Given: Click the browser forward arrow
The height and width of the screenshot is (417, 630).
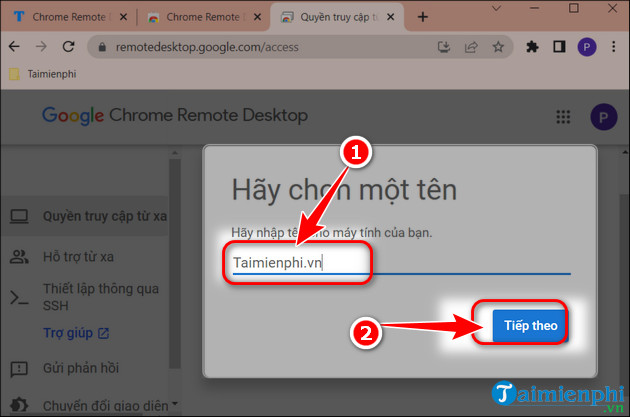Looking at the screenshot, I should 41,47.
